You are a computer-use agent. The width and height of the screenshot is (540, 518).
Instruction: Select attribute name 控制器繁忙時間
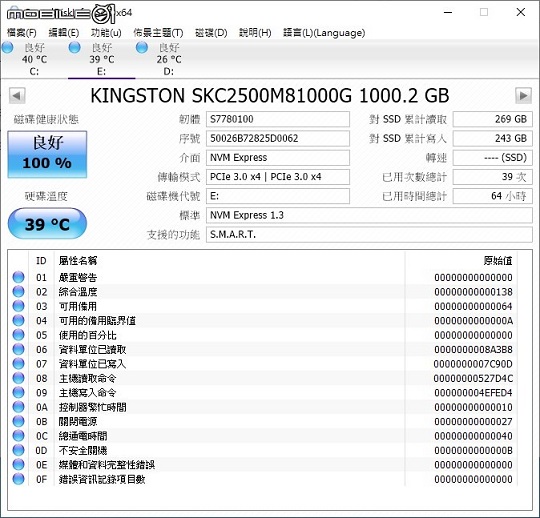(92, 407)
